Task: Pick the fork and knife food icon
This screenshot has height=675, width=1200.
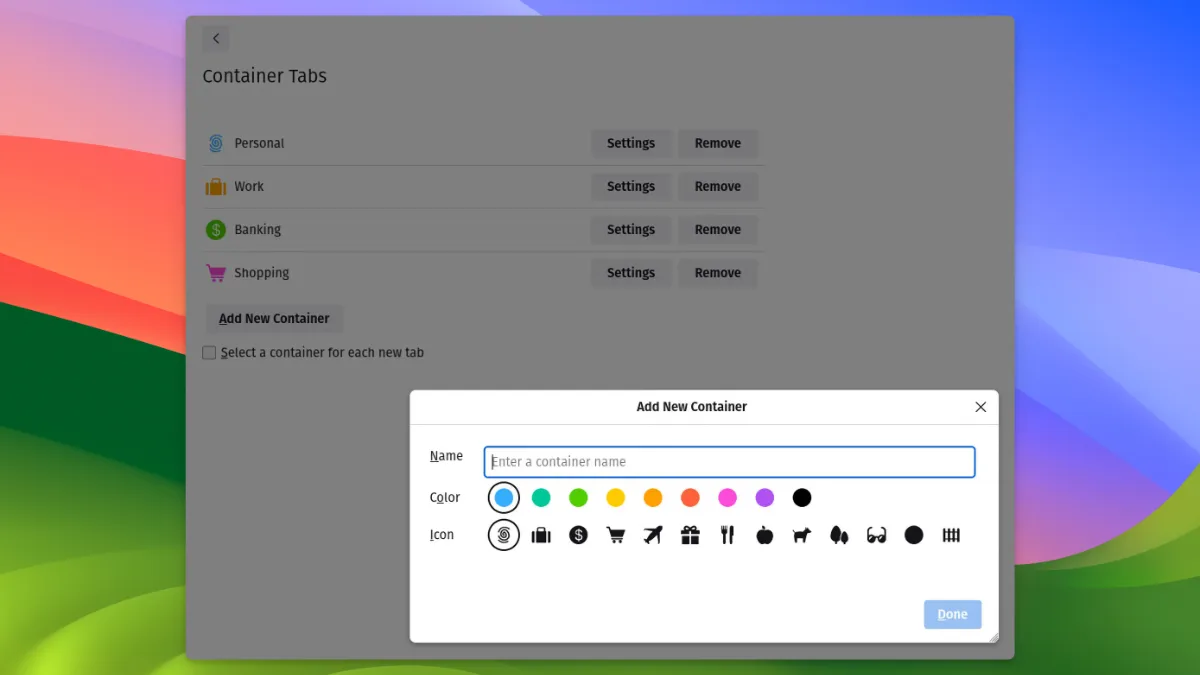Action: click(x=727, y=535)
